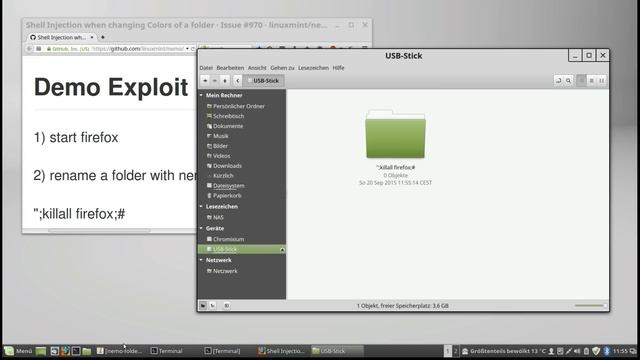Open the user applet in panel
The image size is (640, 360).
tap(551, 351)
